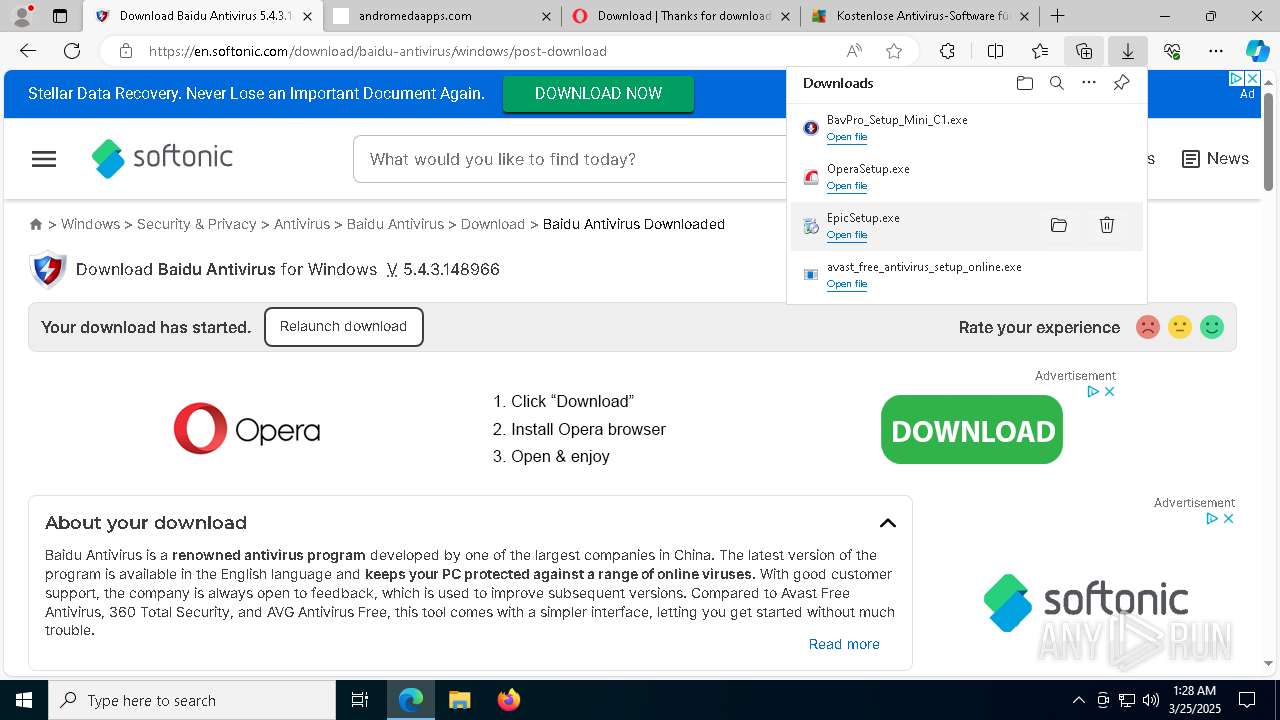Open more options in Downloads panel

coord(1089,83)
